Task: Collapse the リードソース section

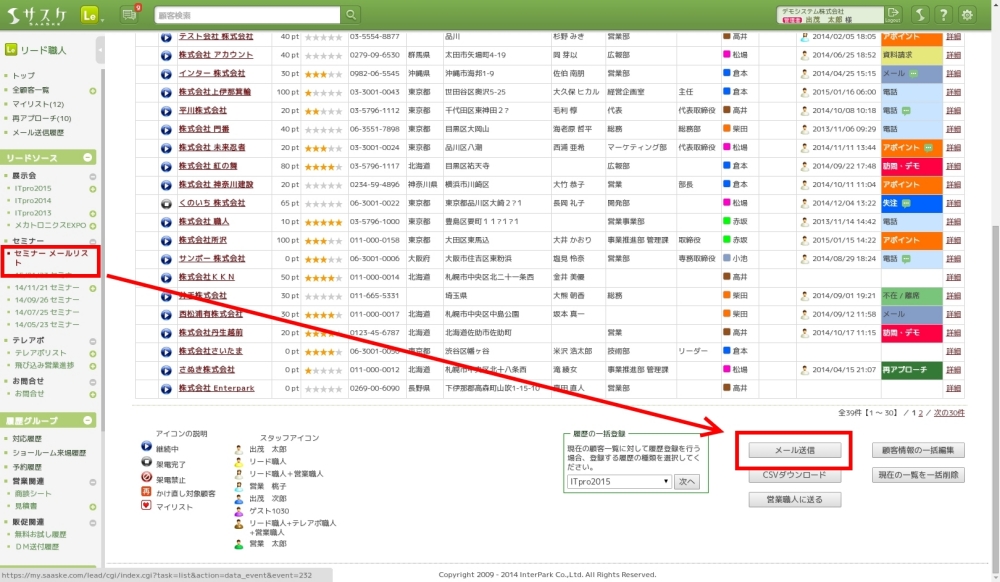Action: click(x=89, y=158)
